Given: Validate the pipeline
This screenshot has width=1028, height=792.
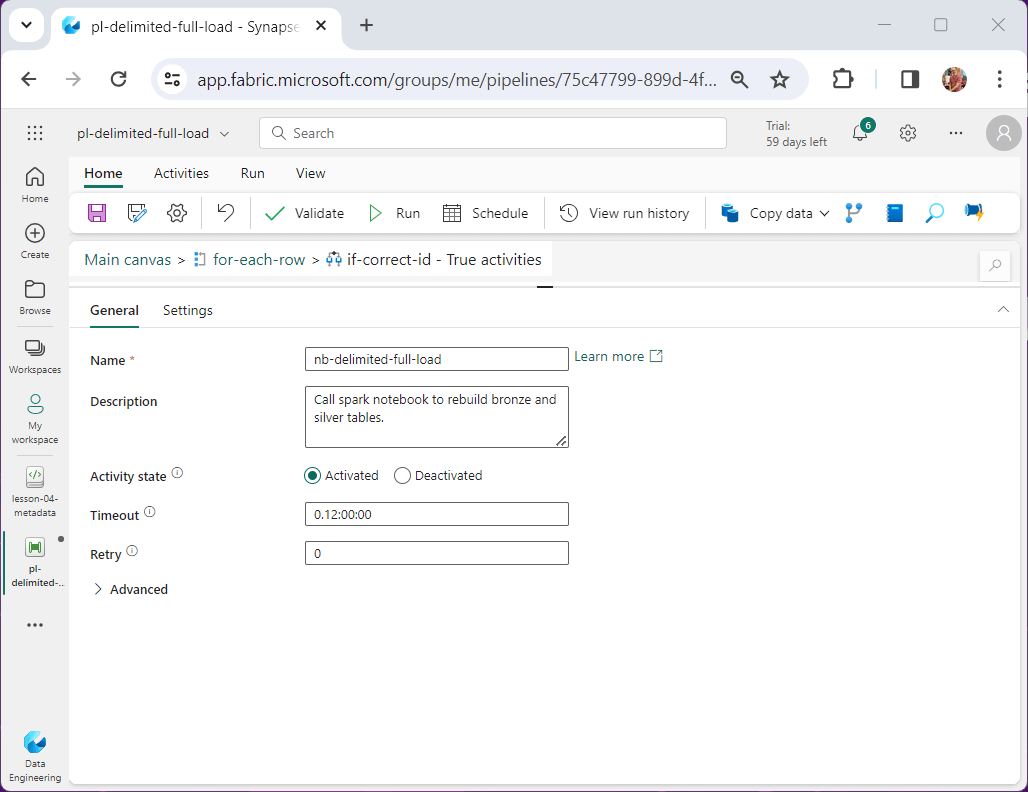Looking at the screenshot, I should [x=304, y=213].
